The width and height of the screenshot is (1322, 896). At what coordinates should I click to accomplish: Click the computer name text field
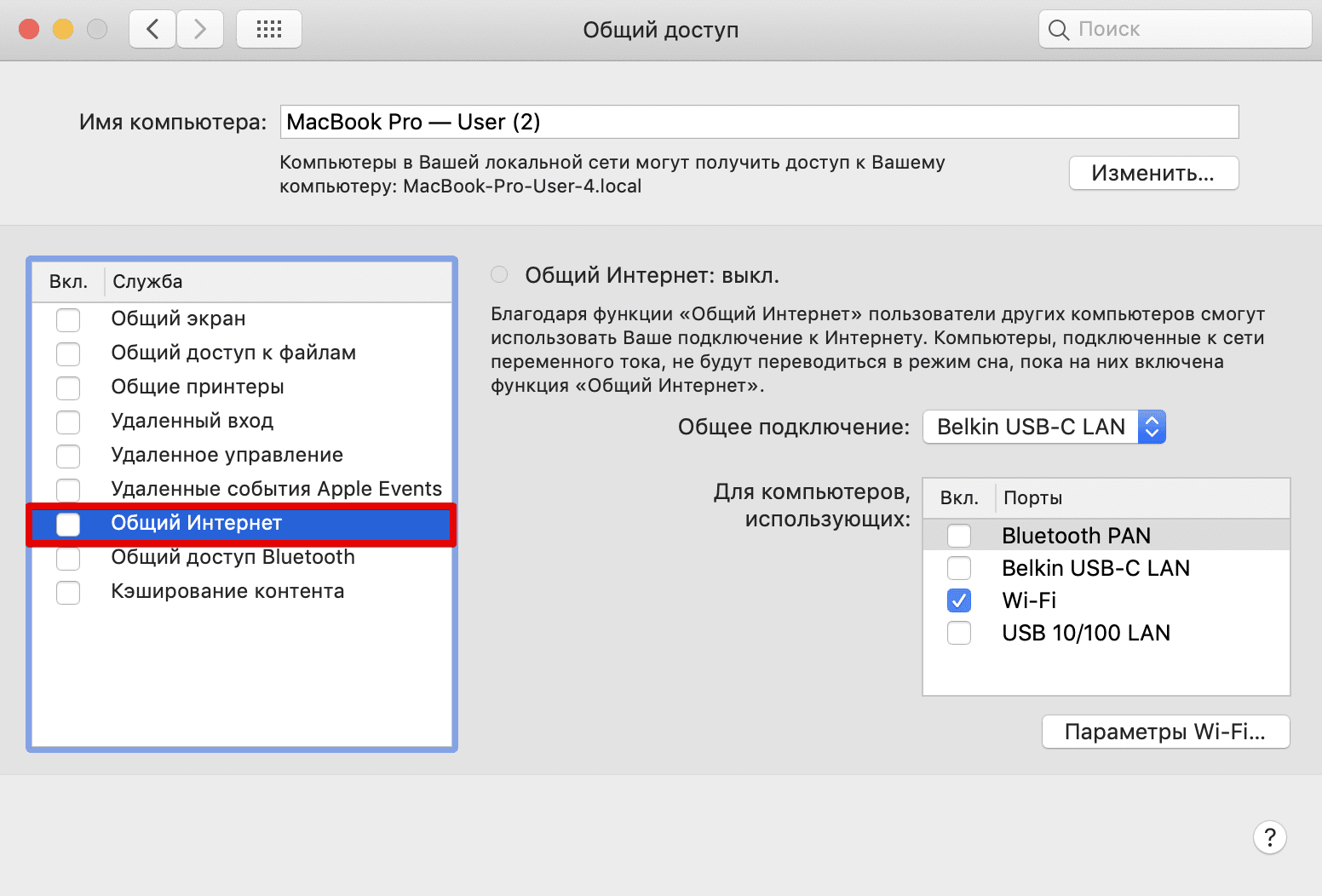point(758,122)
